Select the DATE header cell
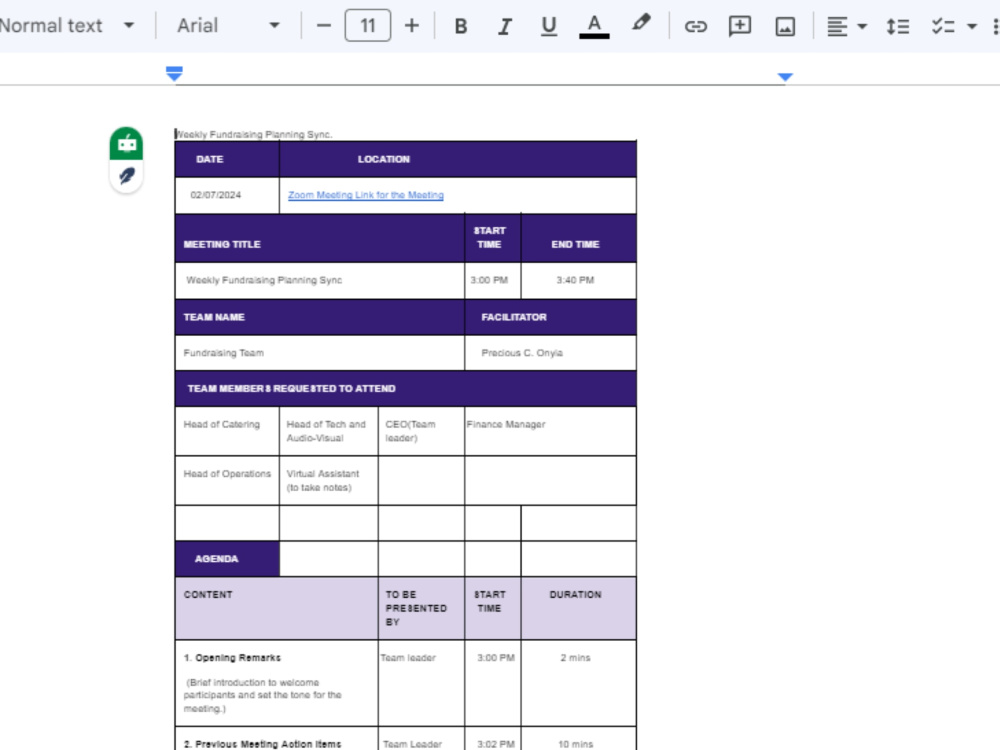 coord(227,159)
